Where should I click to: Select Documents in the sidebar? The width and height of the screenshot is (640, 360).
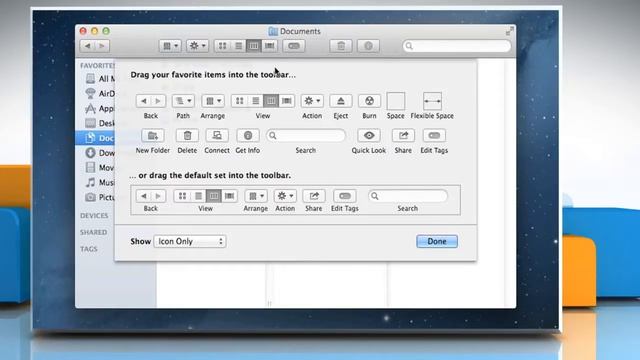tap(95, 138)
